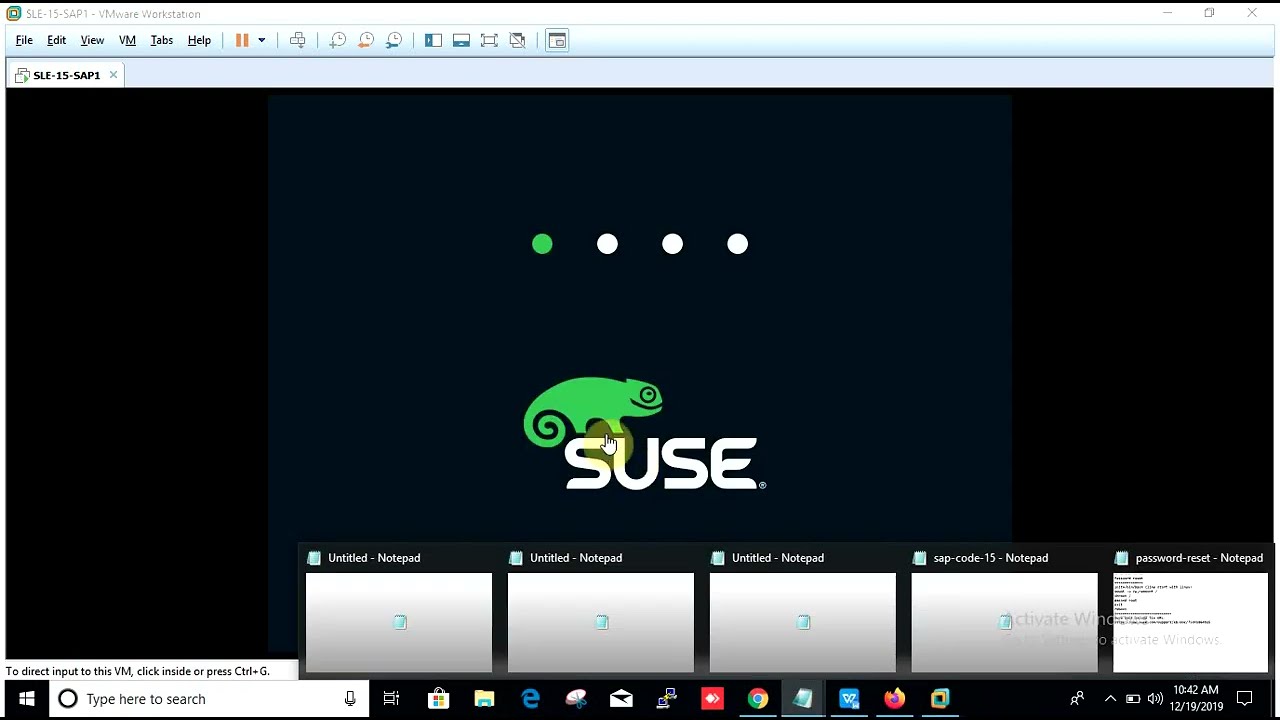Viewport: 1280px width, 720px height.
Task: Open the snapshot manager
Action: click(394, 40)
